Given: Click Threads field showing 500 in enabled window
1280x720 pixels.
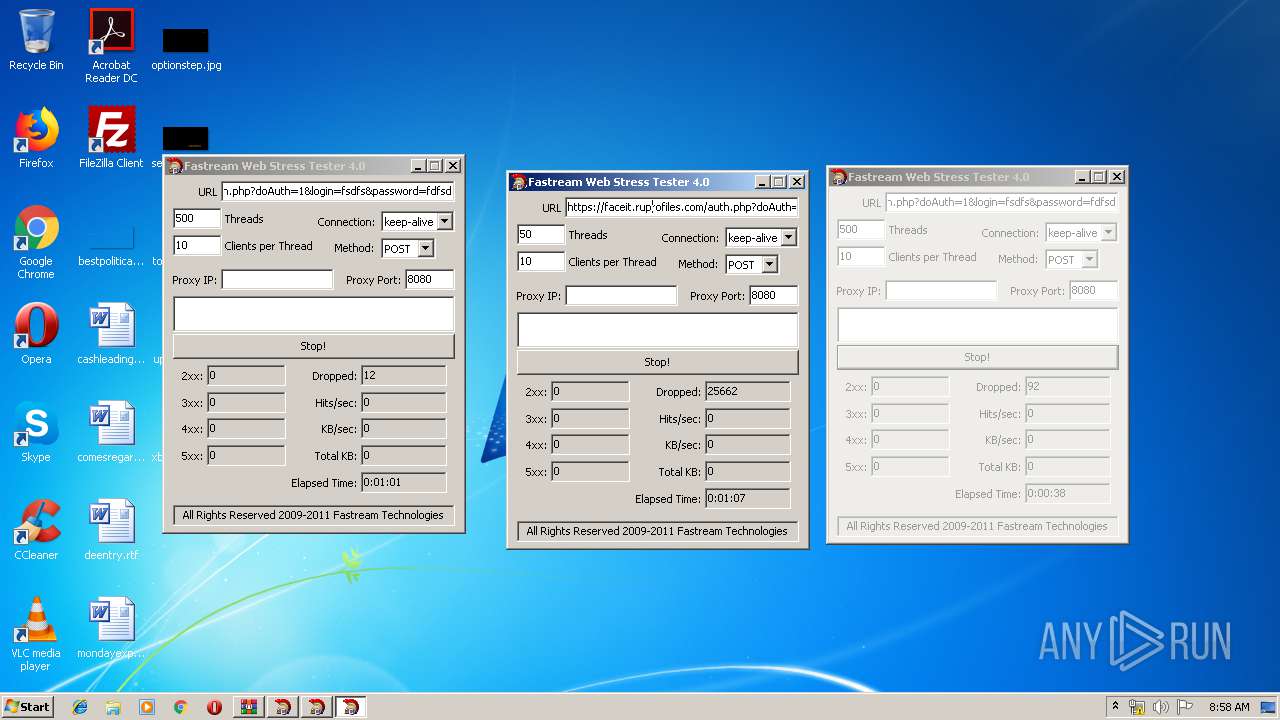Looking at the screenshot, I should coord(196,219).
